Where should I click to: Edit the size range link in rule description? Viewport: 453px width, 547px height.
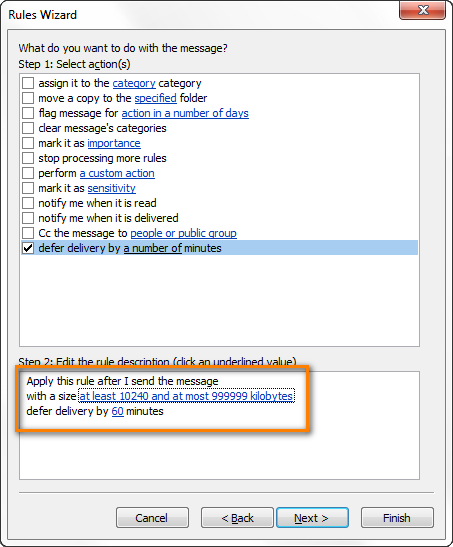click(186, 396)
